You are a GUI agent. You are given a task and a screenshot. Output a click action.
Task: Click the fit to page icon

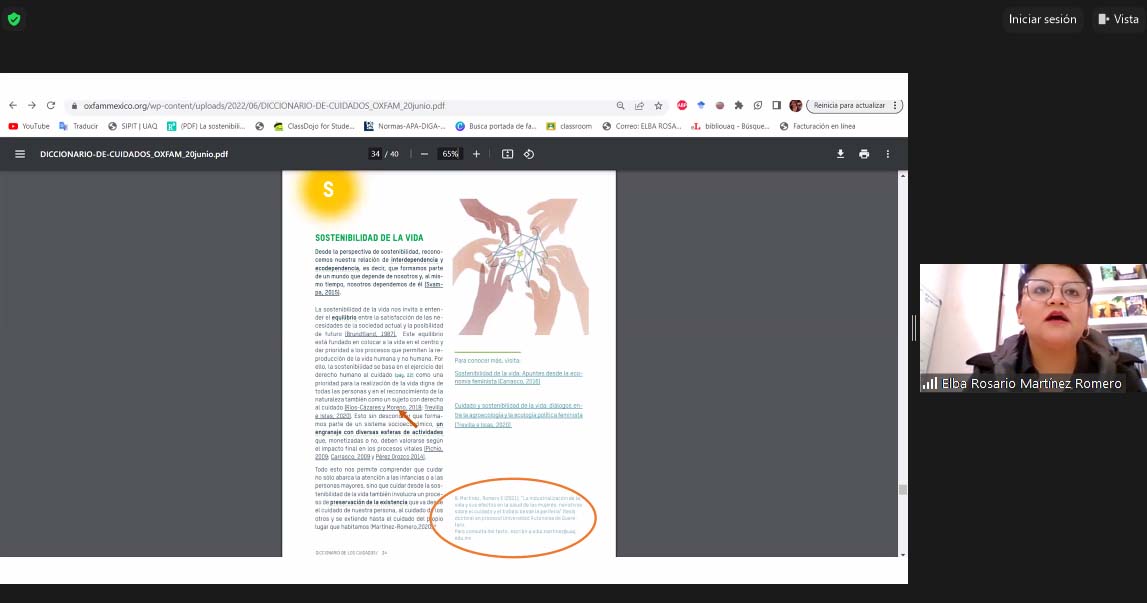click(507, 154)
